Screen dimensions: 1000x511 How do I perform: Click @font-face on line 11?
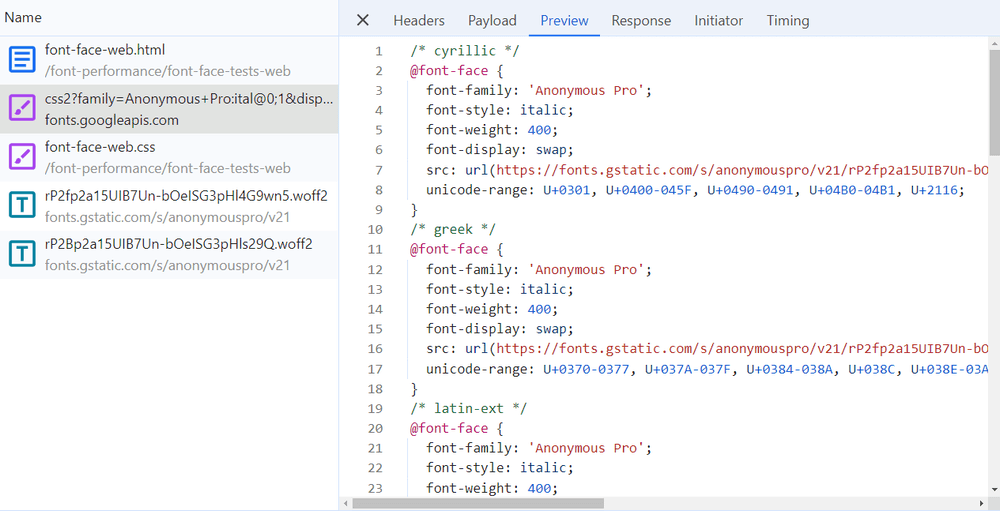449,249
